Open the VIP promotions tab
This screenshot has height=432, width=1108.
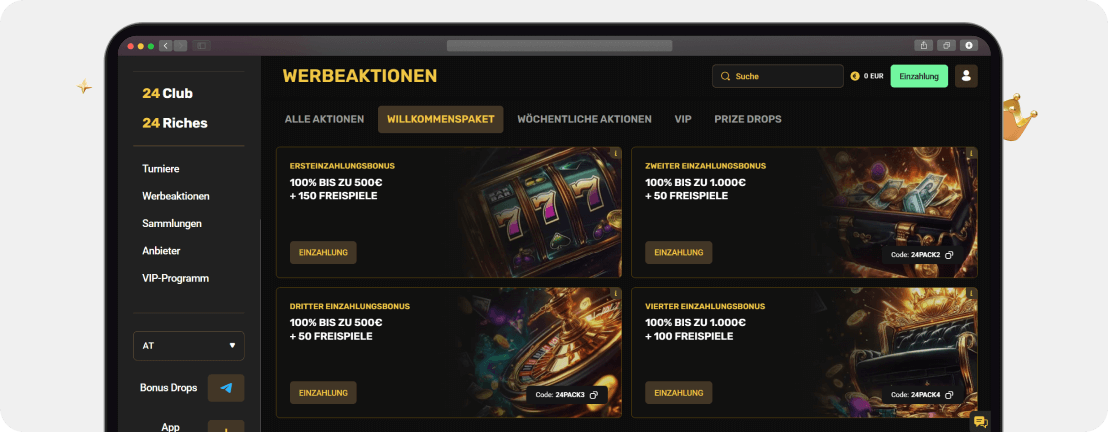(683, 119)
